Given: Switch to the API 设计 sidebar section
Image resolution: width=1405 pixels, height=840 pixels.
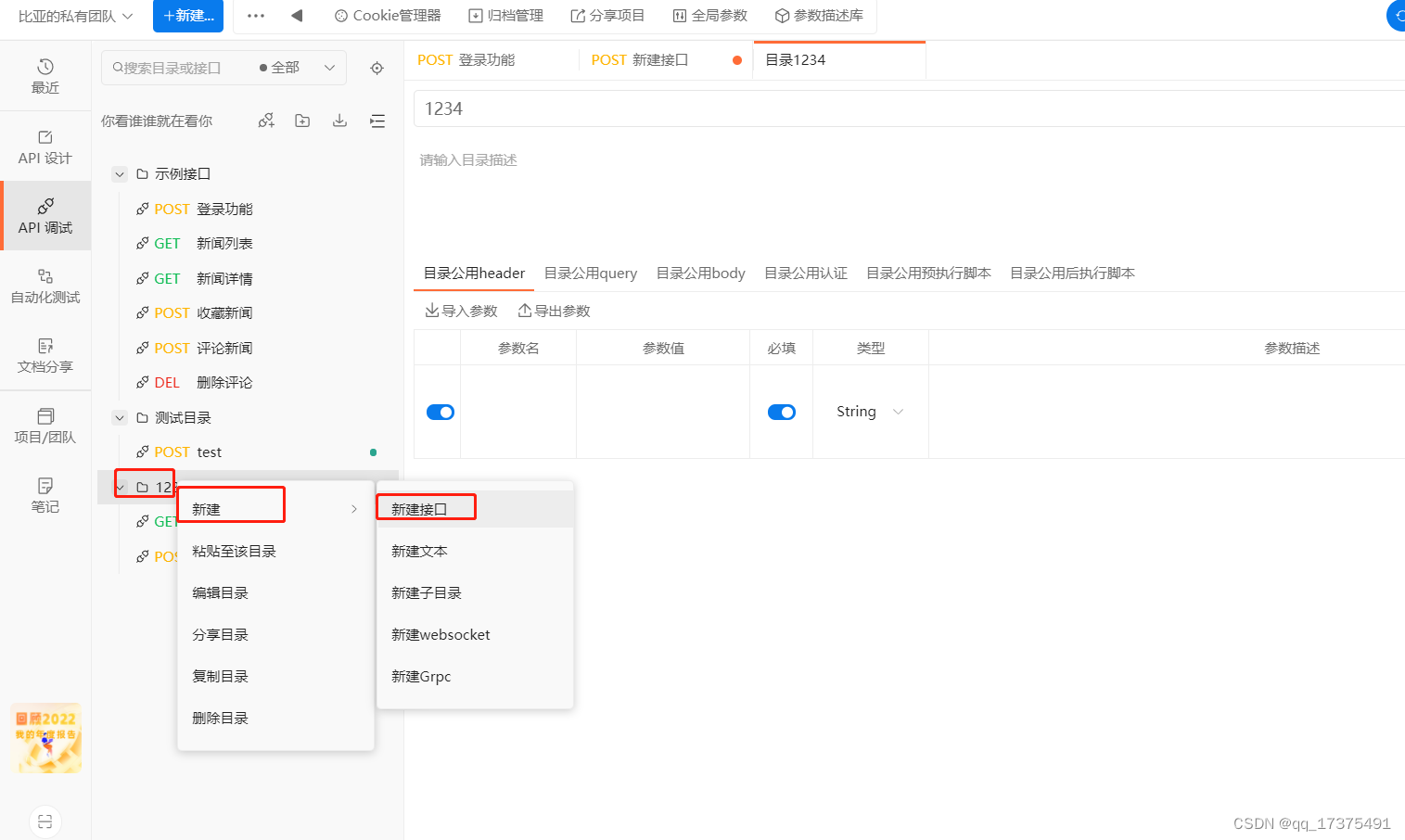Looking at the screenshot, I should (45, 145).
